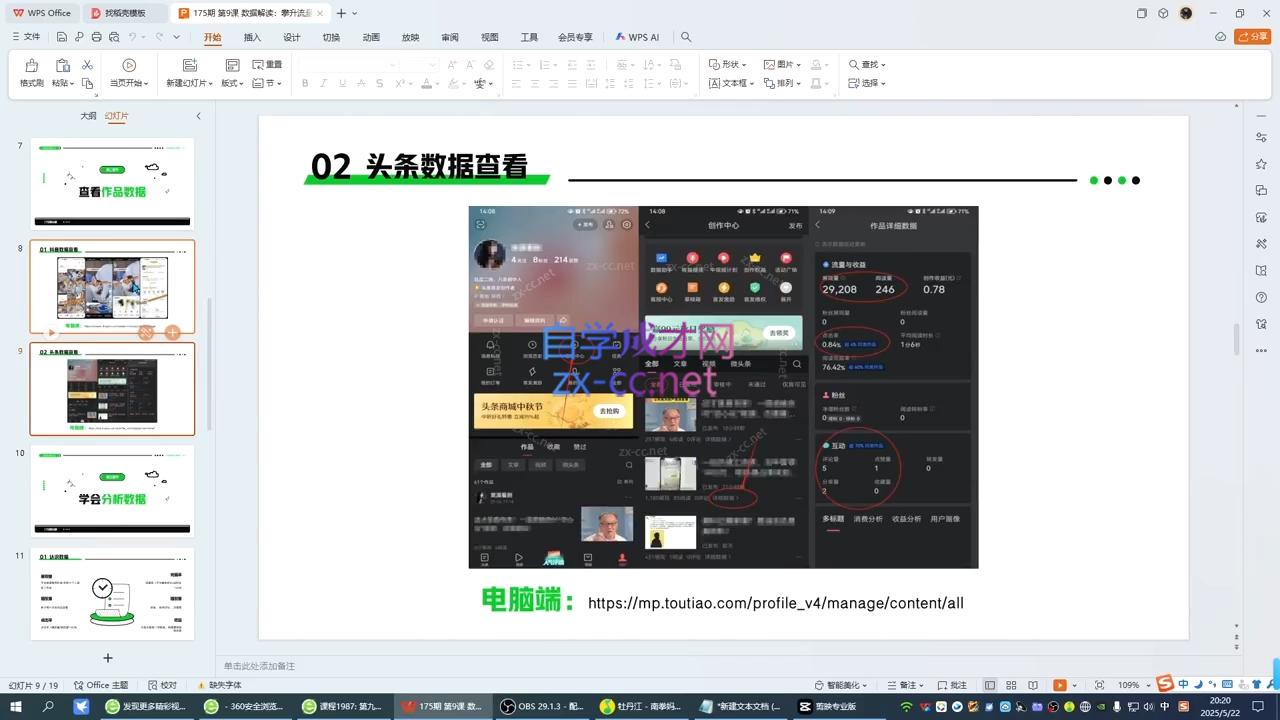Image resolution: width=1280 pixels, height=720 pixels.
Task: Open the Picture (图片) dropdown
Action: click(782, 64)
